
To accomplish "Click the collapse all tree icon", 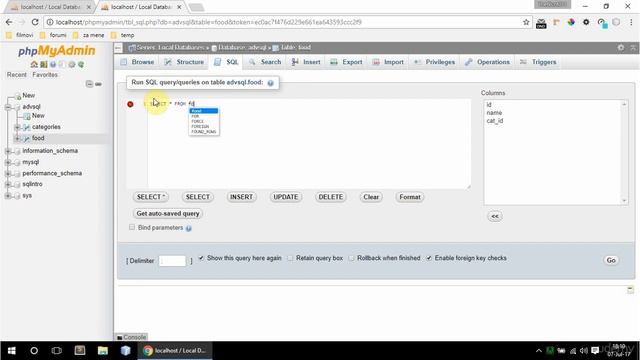I will click(x=89, y=84).
